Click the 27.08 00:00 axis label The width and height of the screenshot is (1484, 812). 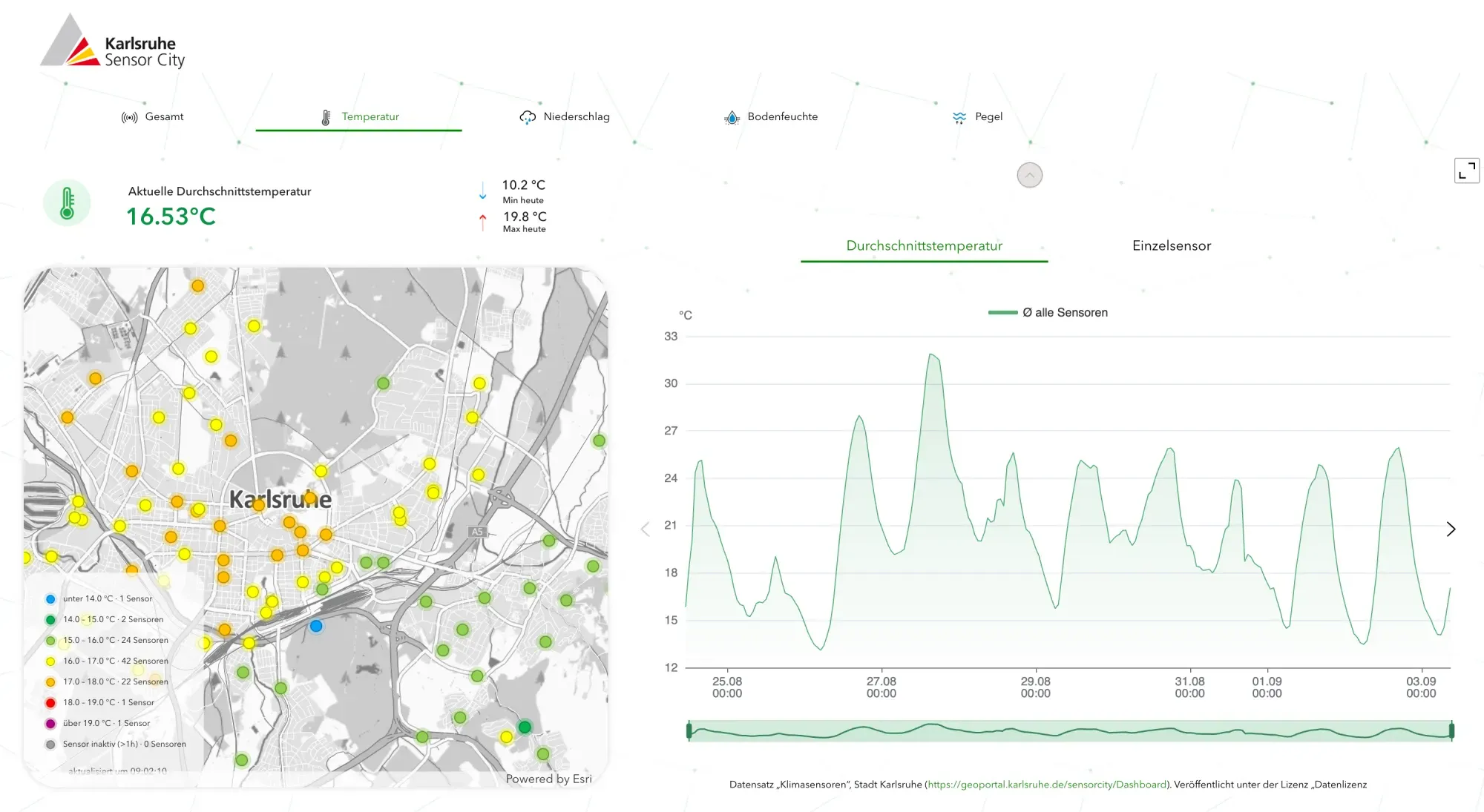tap(881, 687)
